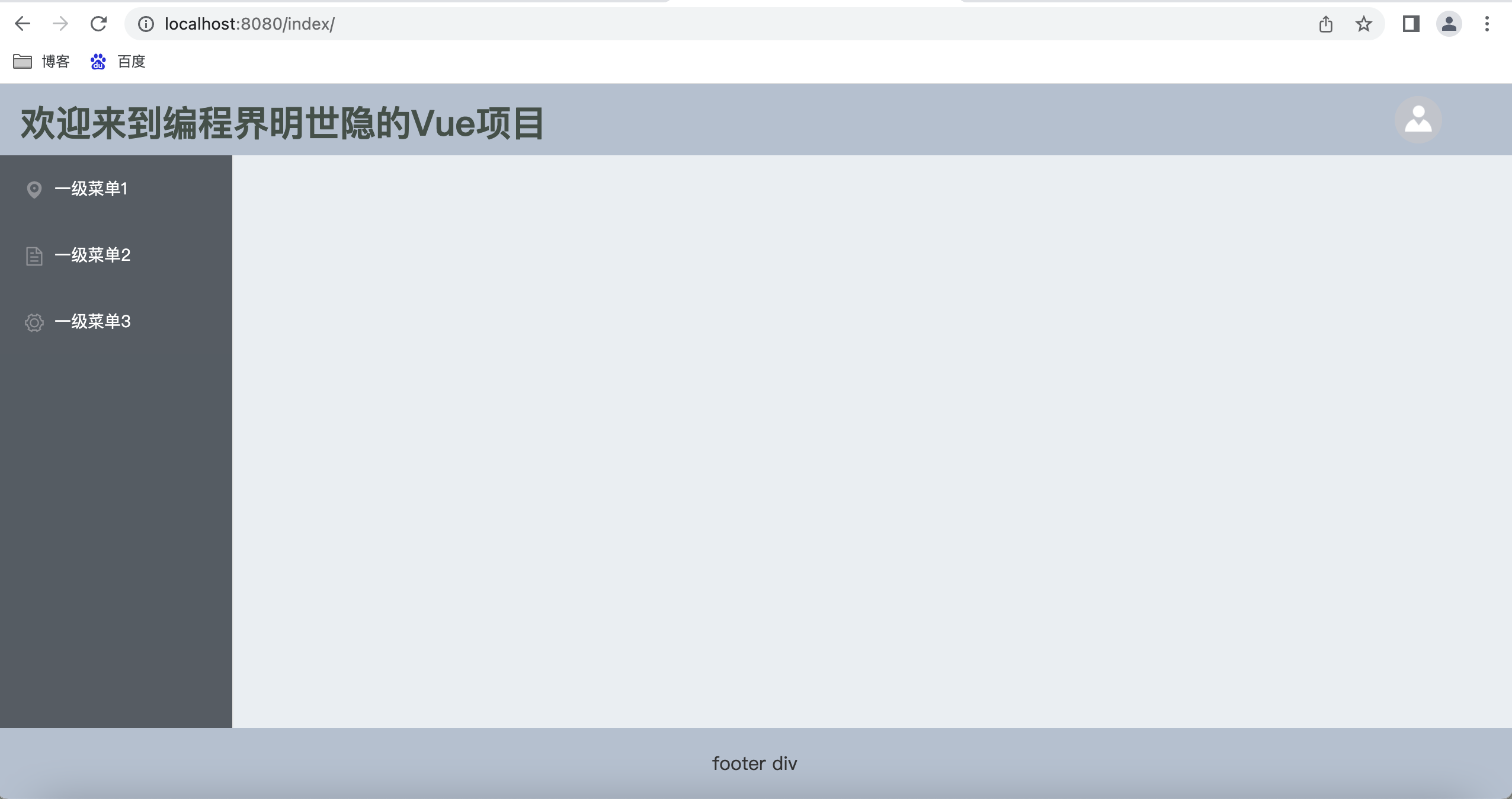Click the browser page reload icon
The image size is (1512, 799).
[x=97, y=22]
